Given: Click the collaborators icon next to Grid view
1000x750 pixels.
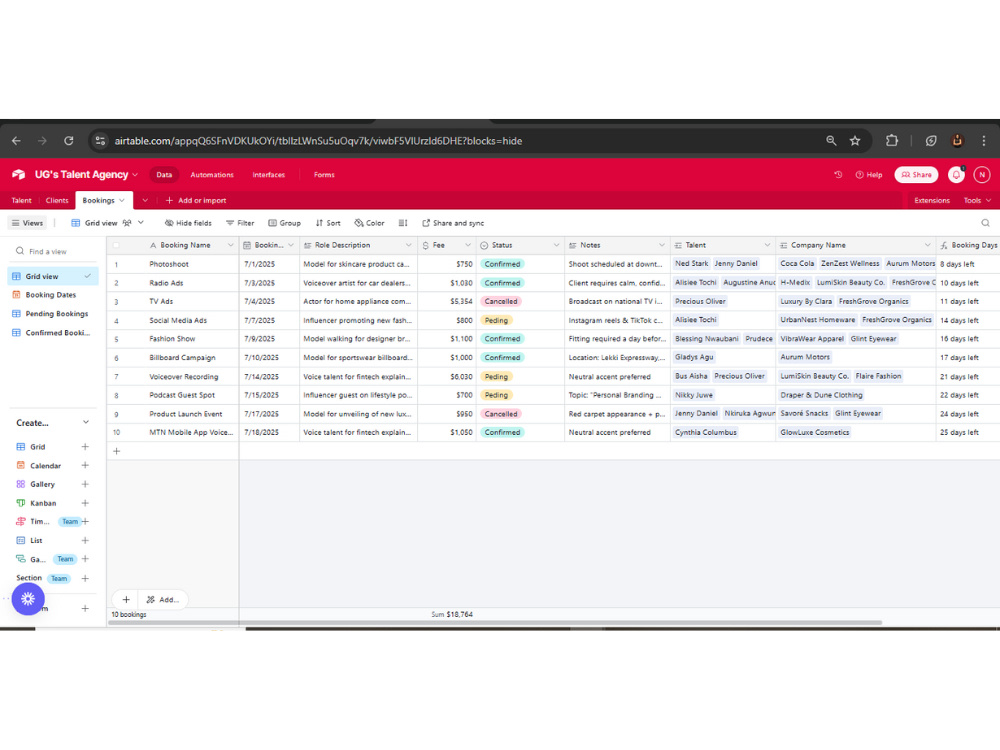Looking at the screenshot, I should point(127,223).
